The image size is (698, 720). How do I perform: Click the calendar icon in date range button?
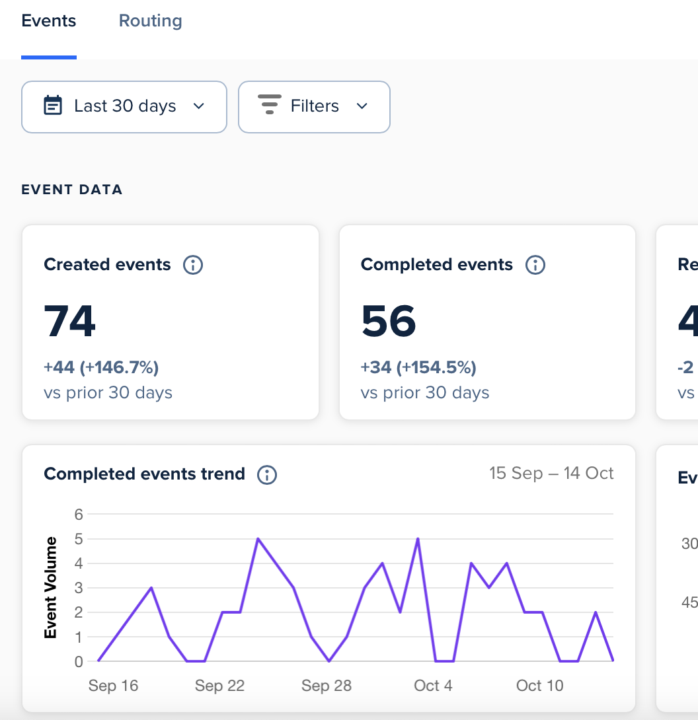[x=53, y=106]
